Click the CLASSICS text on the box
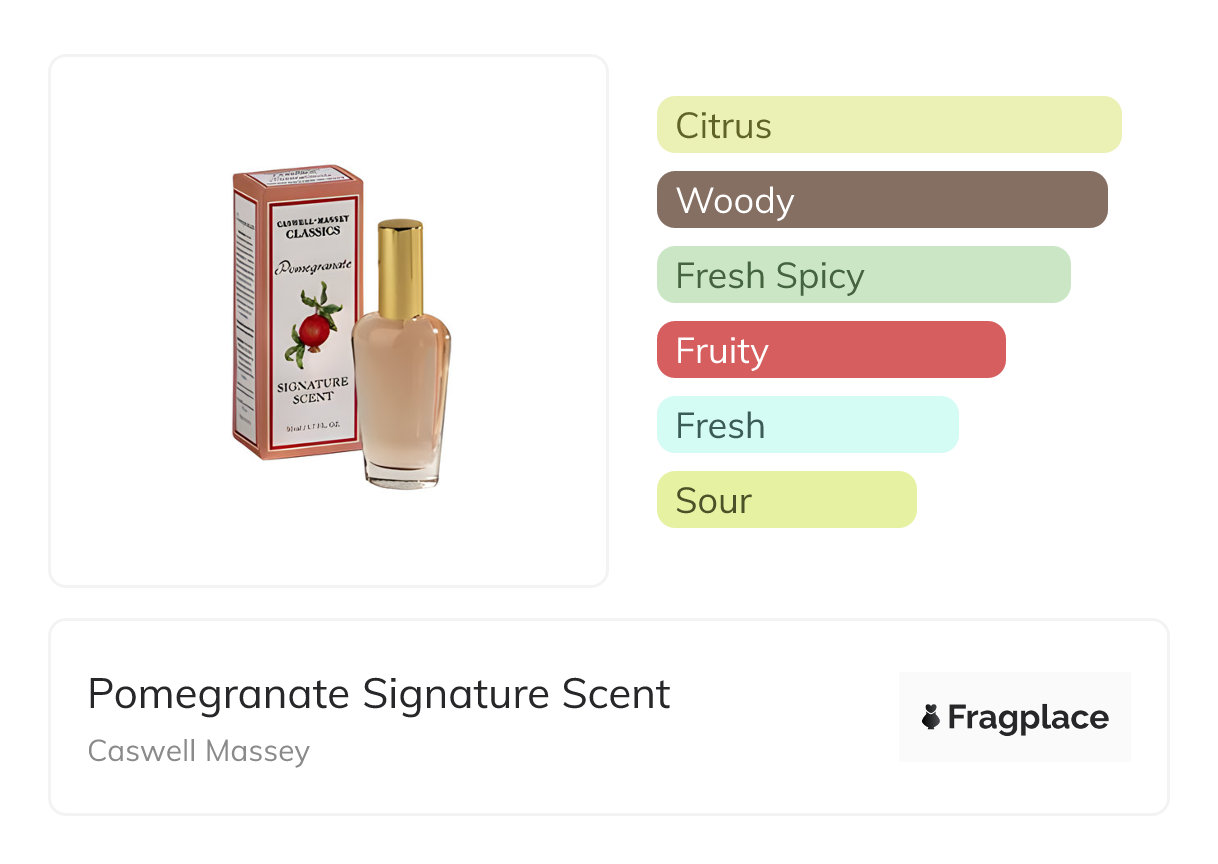 (x=312, y=232)
